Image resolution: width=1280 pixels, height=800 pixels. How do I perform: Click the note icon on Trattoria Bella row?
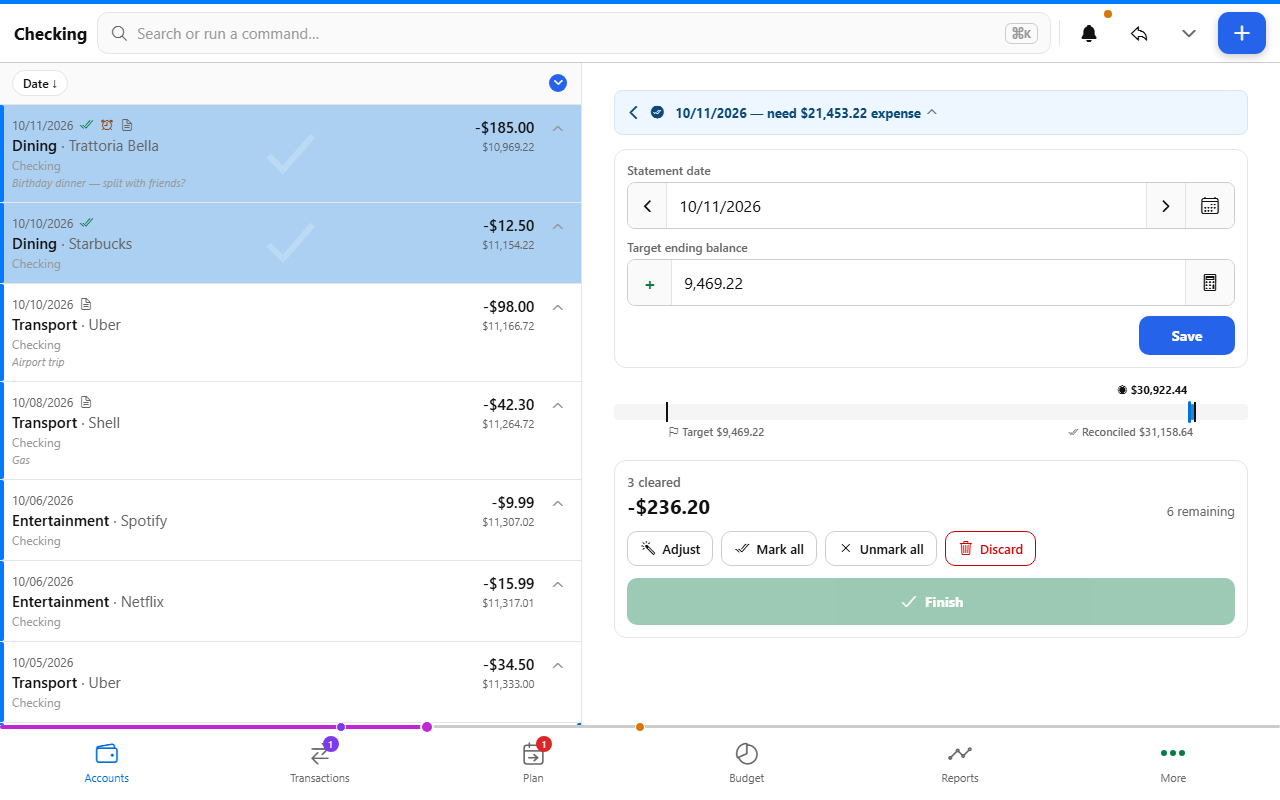click(126, 125)
